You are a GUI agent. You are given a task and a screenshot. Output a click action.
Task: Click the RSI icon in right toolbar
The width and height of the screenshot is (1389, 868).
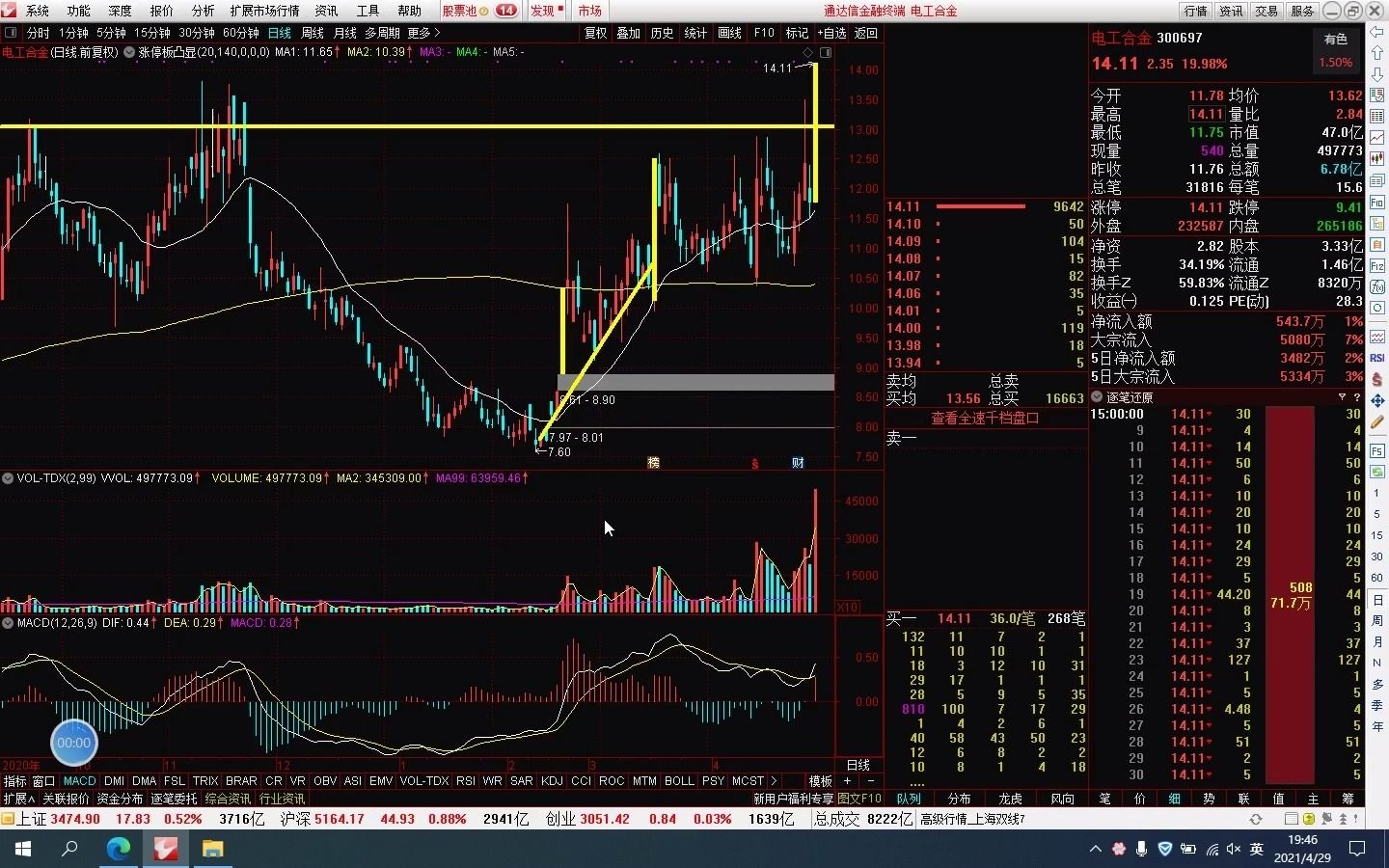(x=1377, y=358)
